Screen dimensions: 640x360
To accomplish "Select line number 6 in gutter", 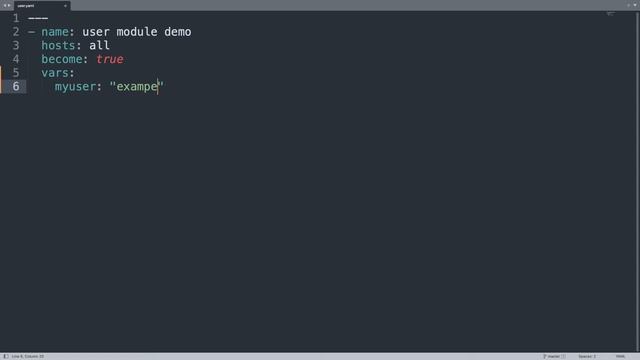I will (16, 86).
